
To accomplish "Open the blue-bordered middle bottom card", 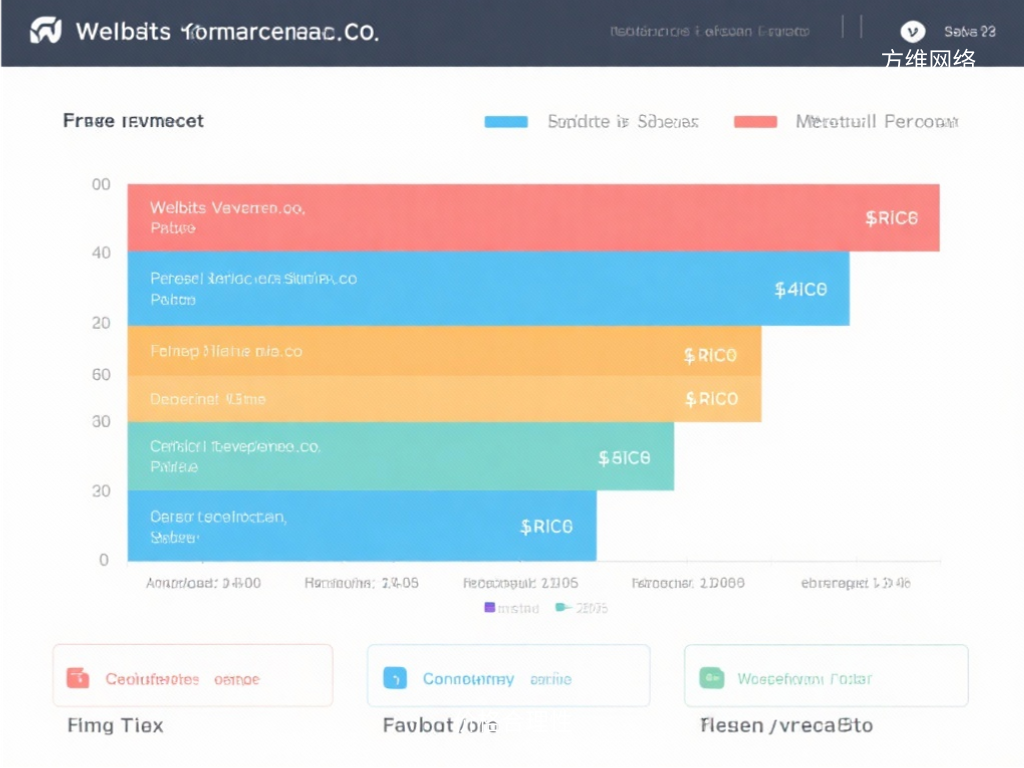I will tap(508, 676).
